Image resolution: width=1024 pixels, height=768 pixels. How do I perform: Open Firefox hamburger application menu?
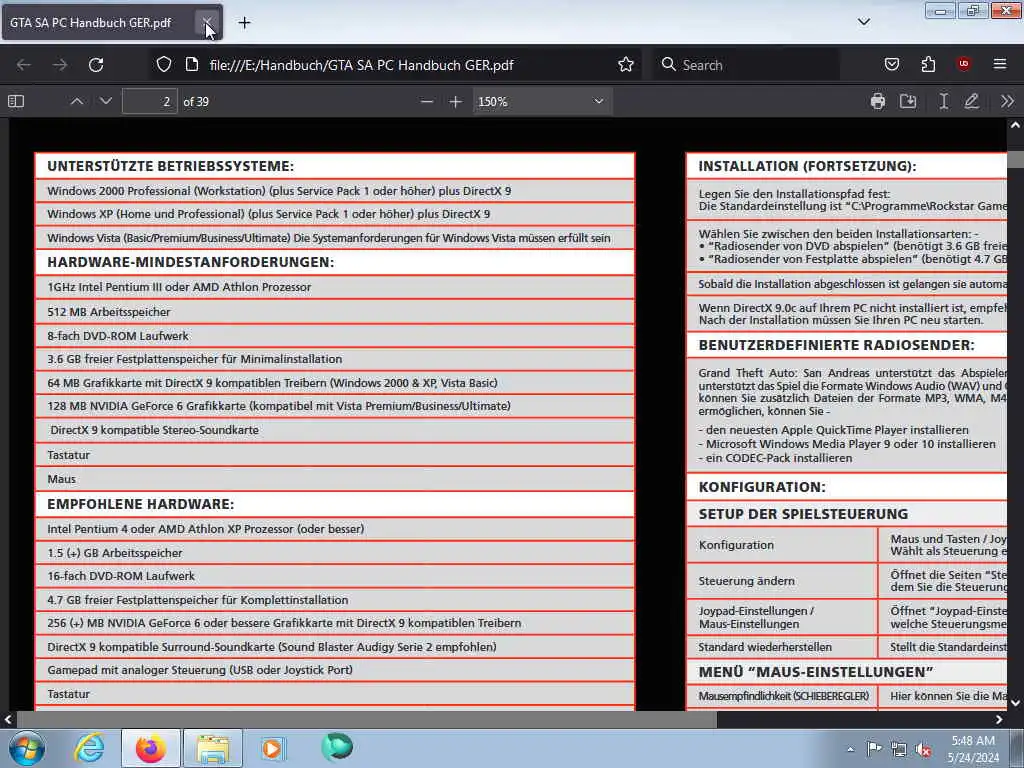[x=1000, y=64]
